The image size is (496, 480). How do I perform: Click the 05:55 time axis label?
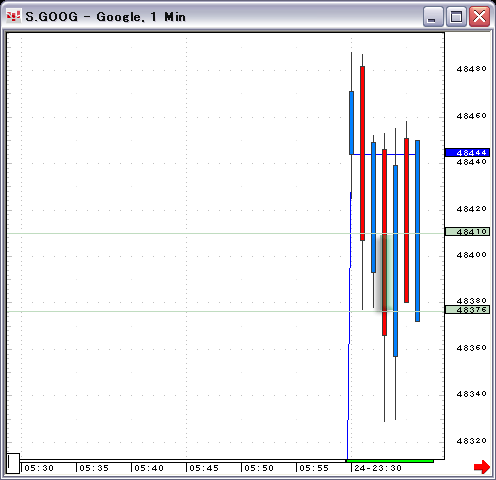point(314,468)
